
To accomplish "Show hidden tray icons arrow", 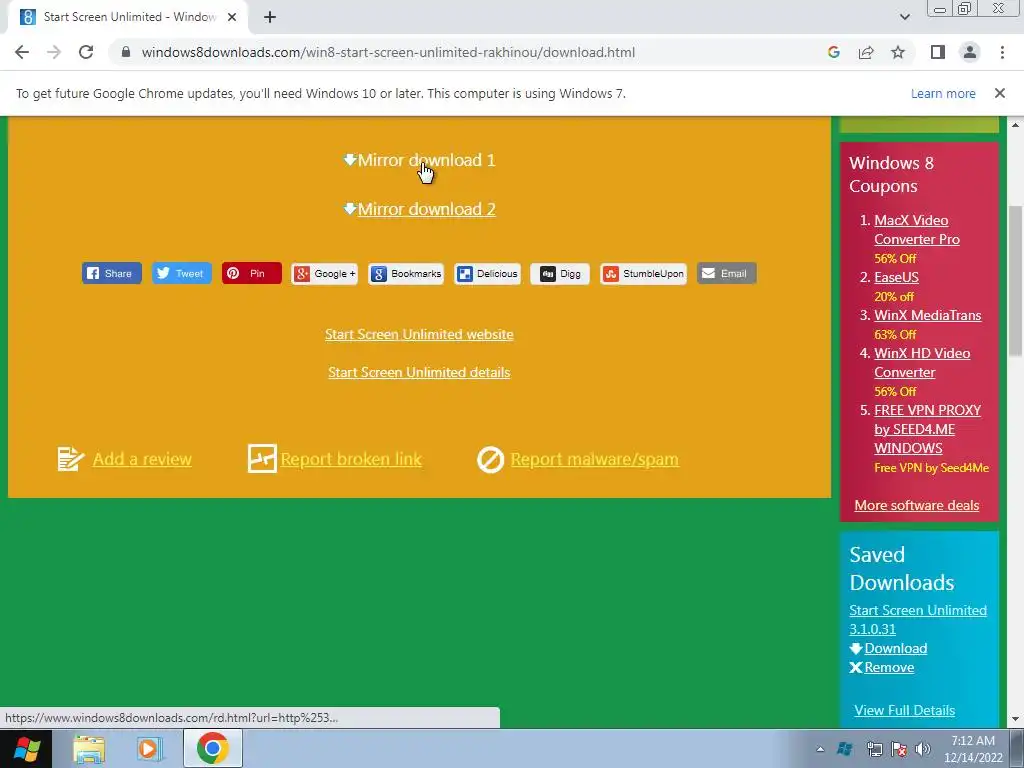I will click(x=820, y=749).
